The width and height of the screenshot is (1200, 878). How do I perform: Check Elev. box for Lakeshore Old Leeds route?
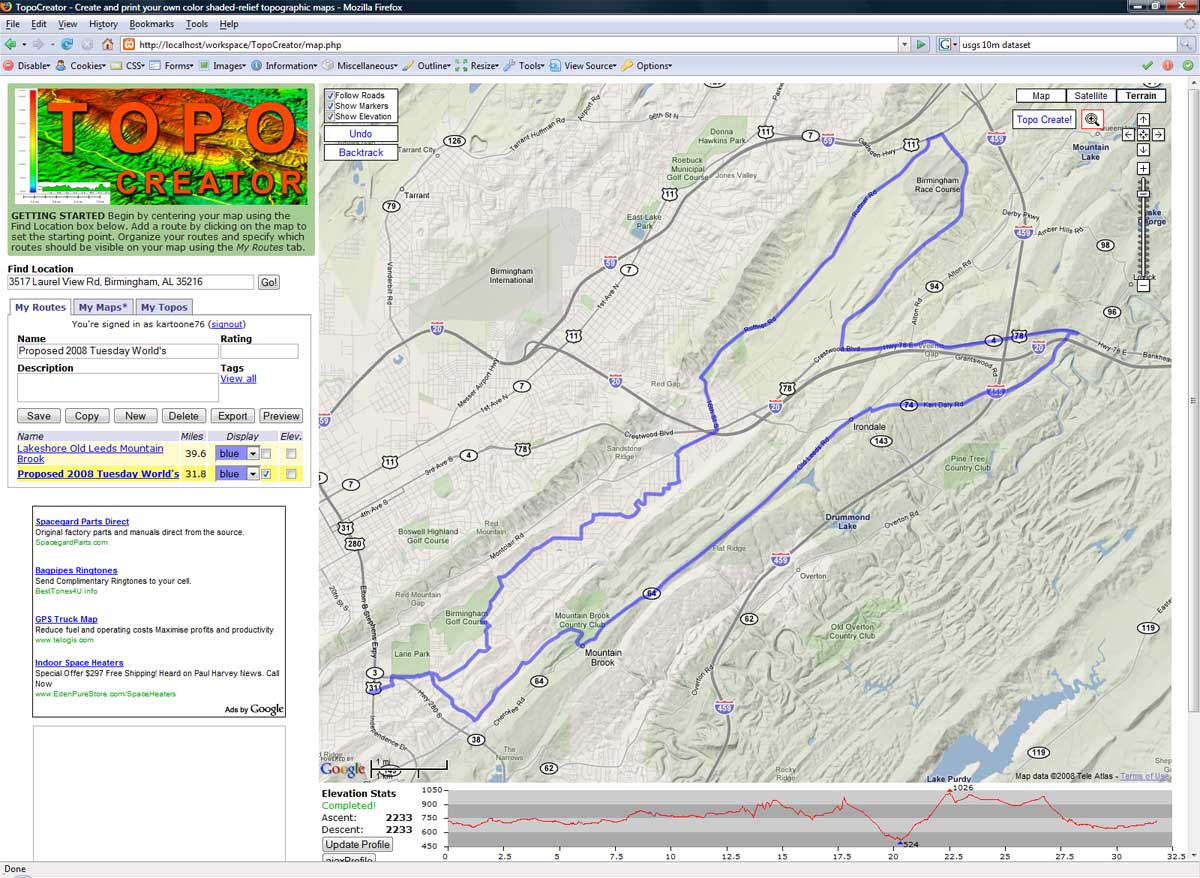291,454
